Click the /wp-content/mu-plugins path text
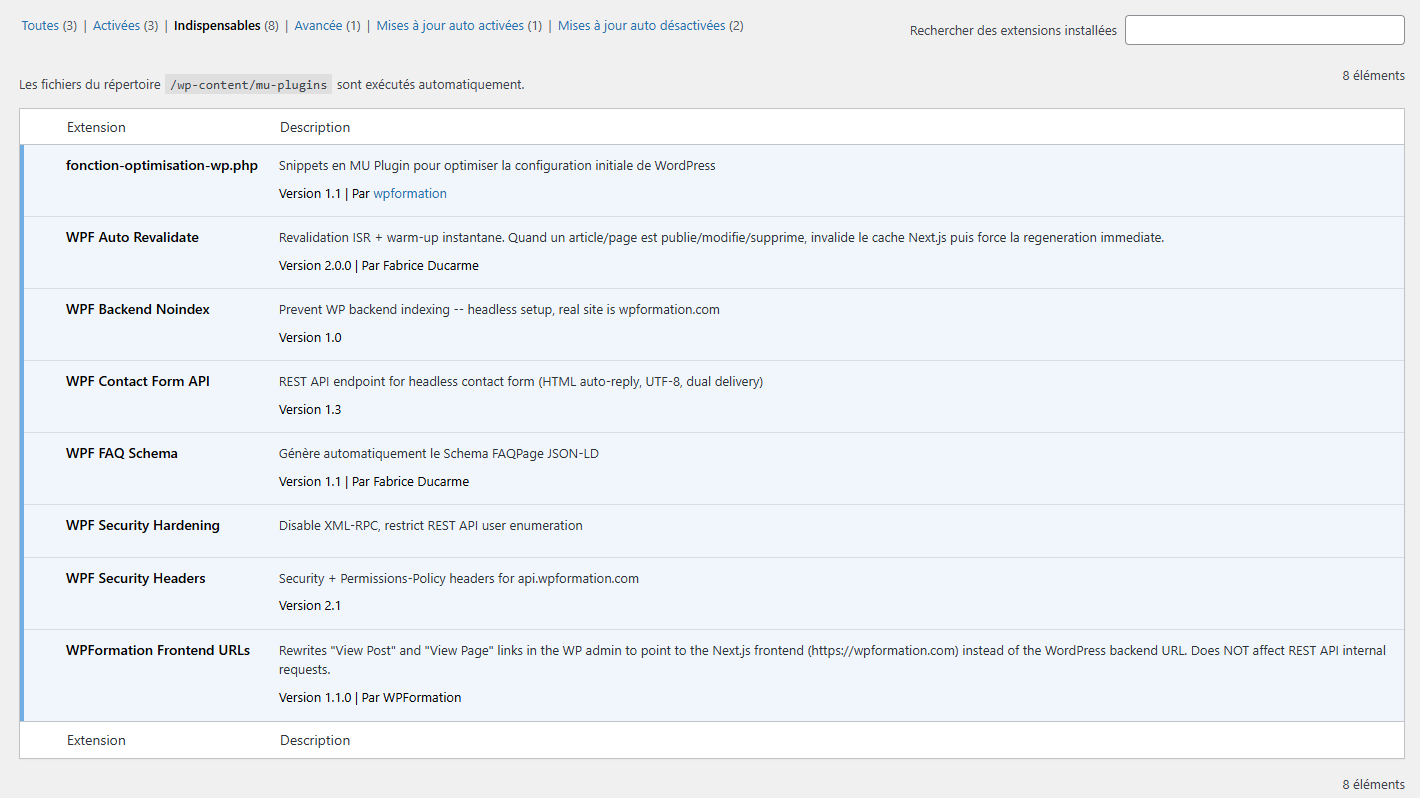This screenshot has width=1420, height=798. (248, 85)
